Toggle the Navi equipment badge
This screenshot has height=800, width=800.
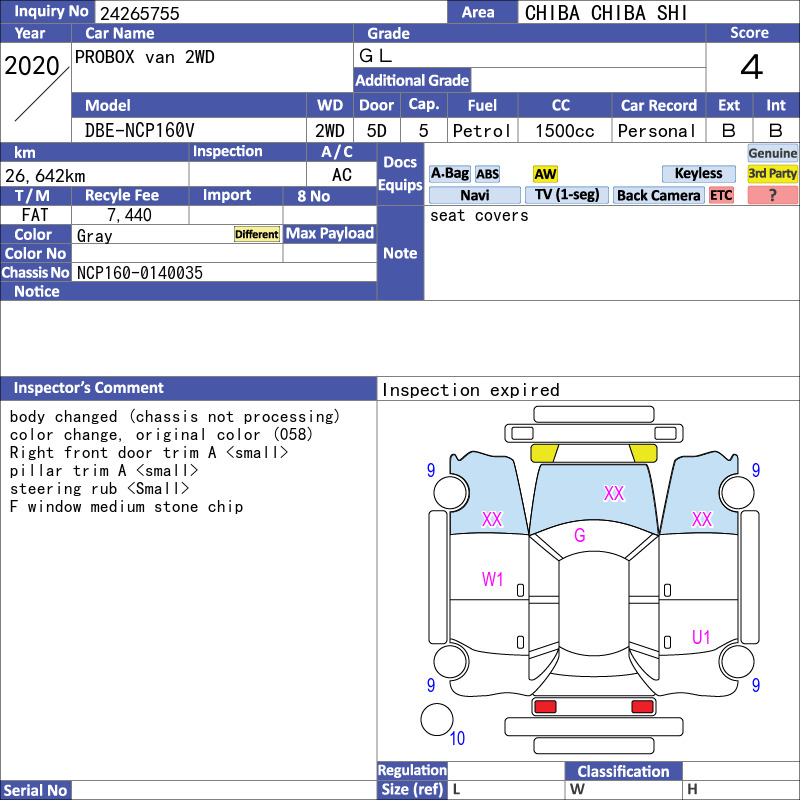pos(474,195)
